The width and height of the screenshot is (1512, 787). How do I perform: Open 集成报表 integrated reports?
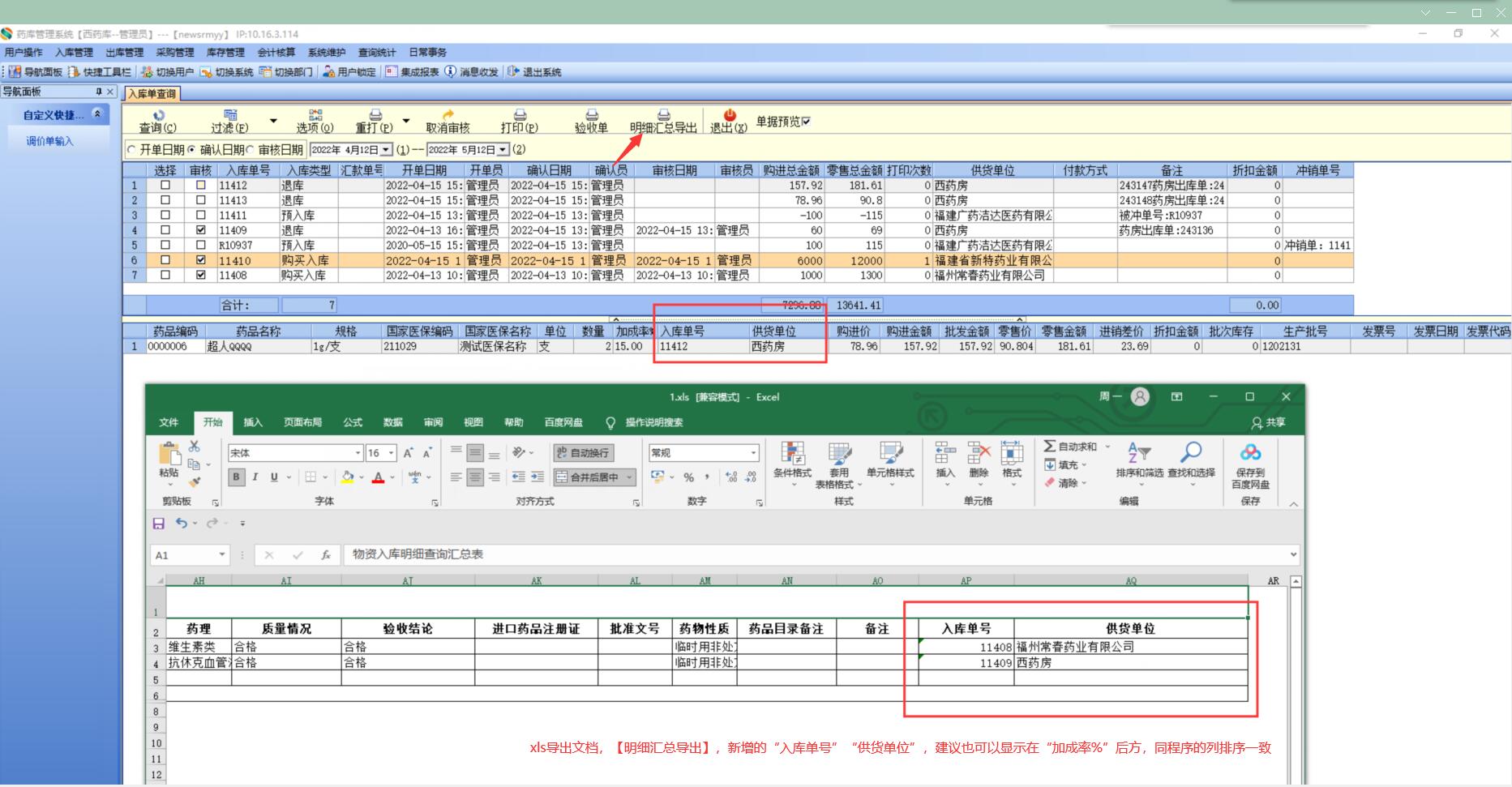tap(413, 72)
